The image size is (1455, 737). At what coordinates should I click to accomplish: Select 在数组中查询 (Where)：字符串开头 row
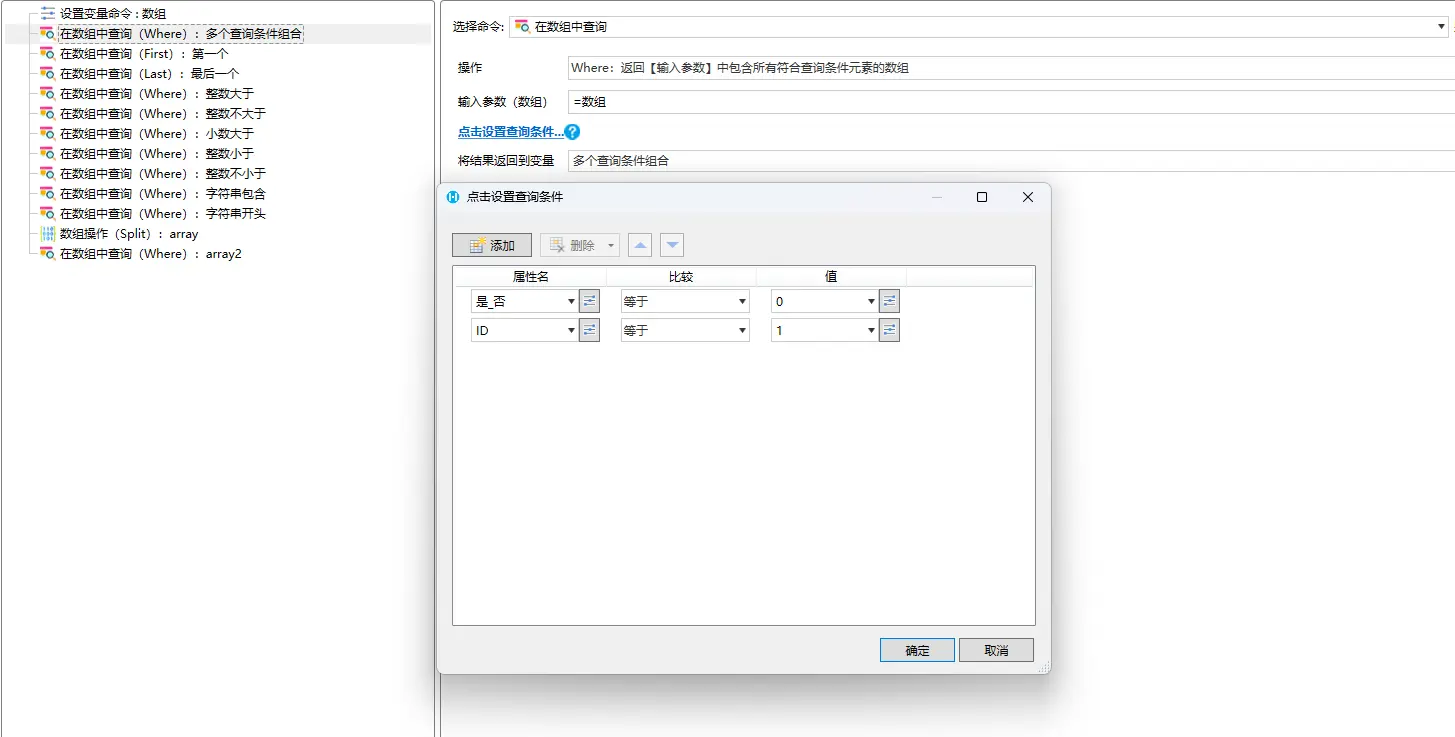(x=163, y=214)
